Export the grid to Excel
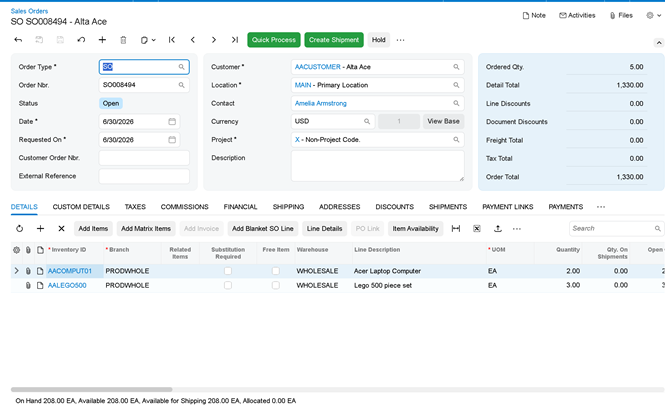The width and height of the screenshot is (665, 405). [x=477, y=229]
